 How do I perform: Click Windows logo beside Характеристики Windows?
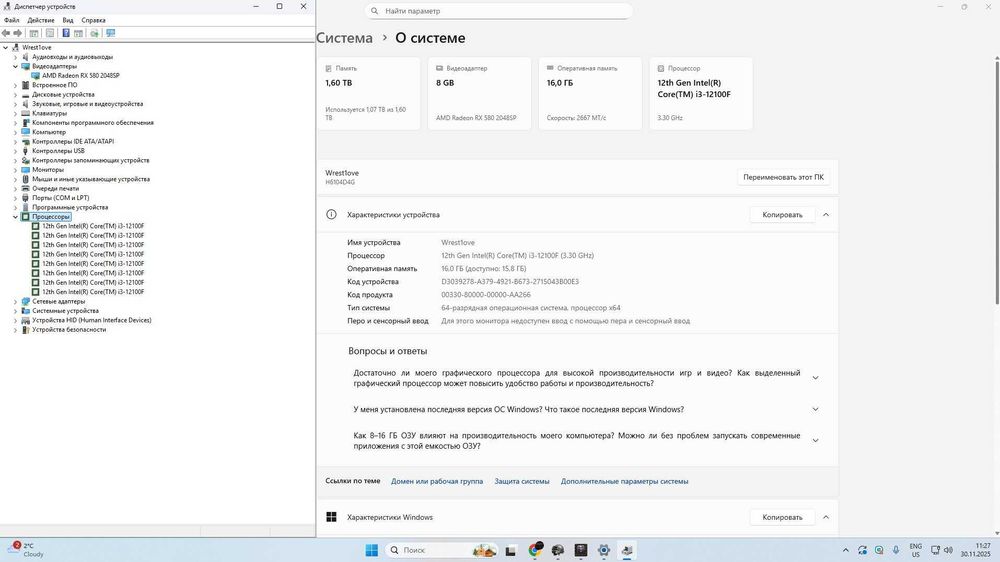(331, 517)
